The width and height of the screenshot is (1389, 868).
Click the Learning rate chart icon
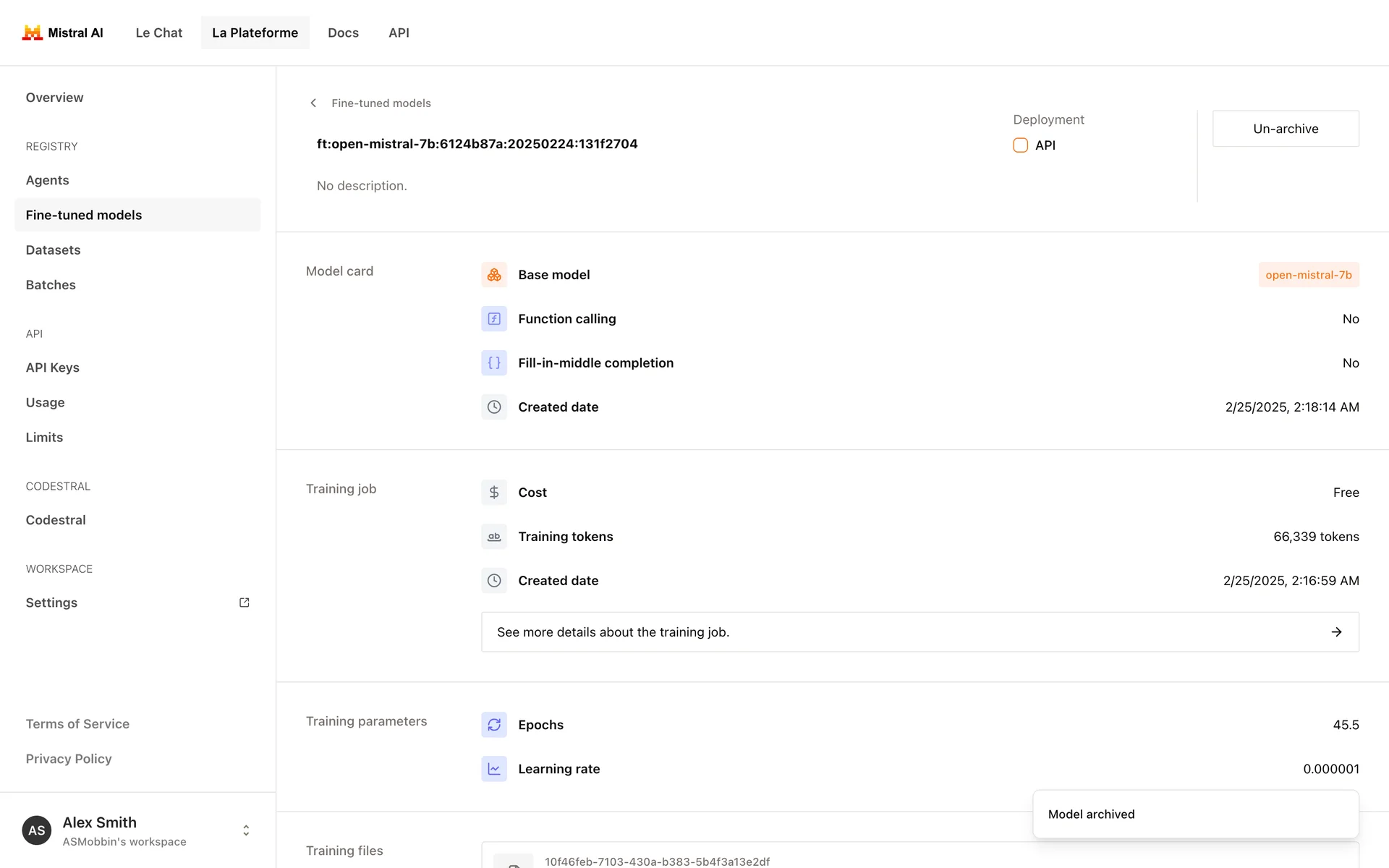[494, 769]
